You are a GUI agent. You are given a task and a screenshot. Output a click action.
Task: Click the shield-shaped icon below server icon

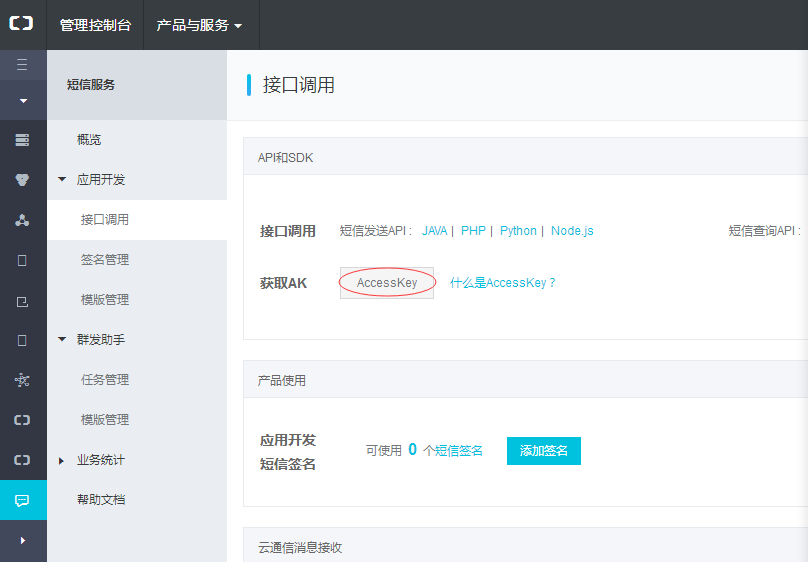tap(22, 180)
